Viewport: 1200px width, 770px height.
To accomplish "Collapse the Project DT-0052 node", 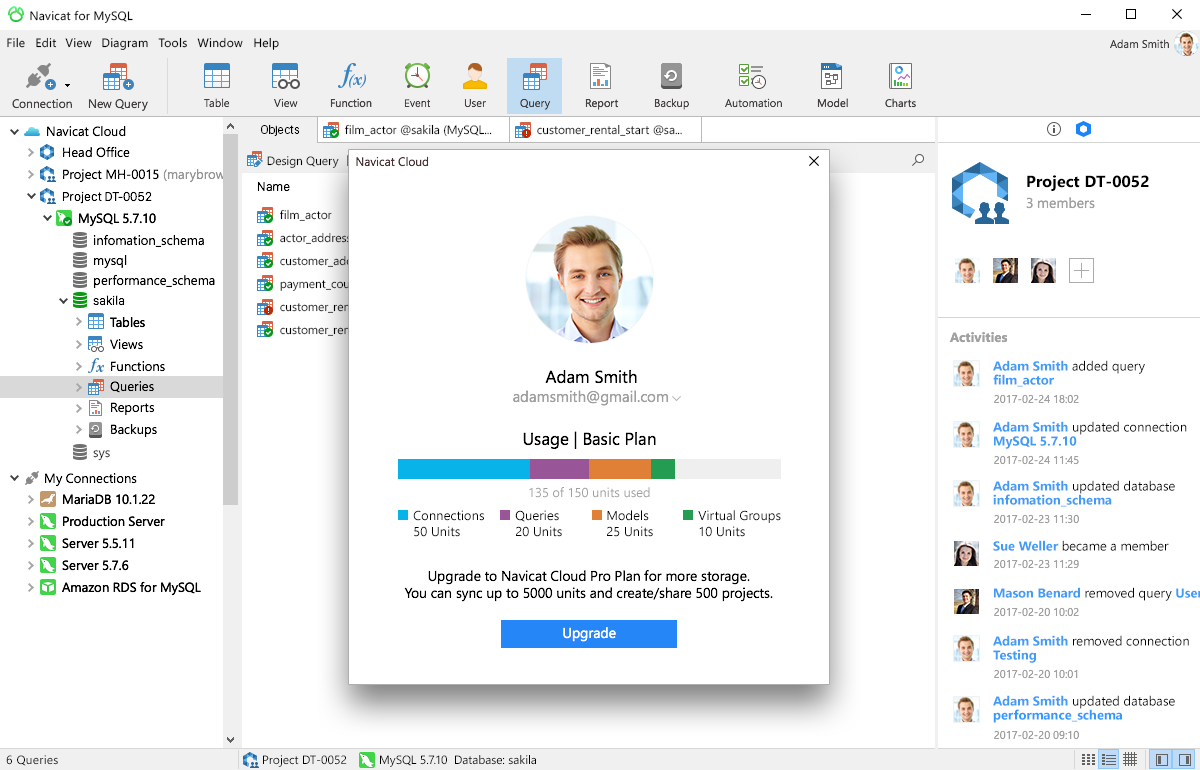I will pyautogui.click(x=31, y=197).
